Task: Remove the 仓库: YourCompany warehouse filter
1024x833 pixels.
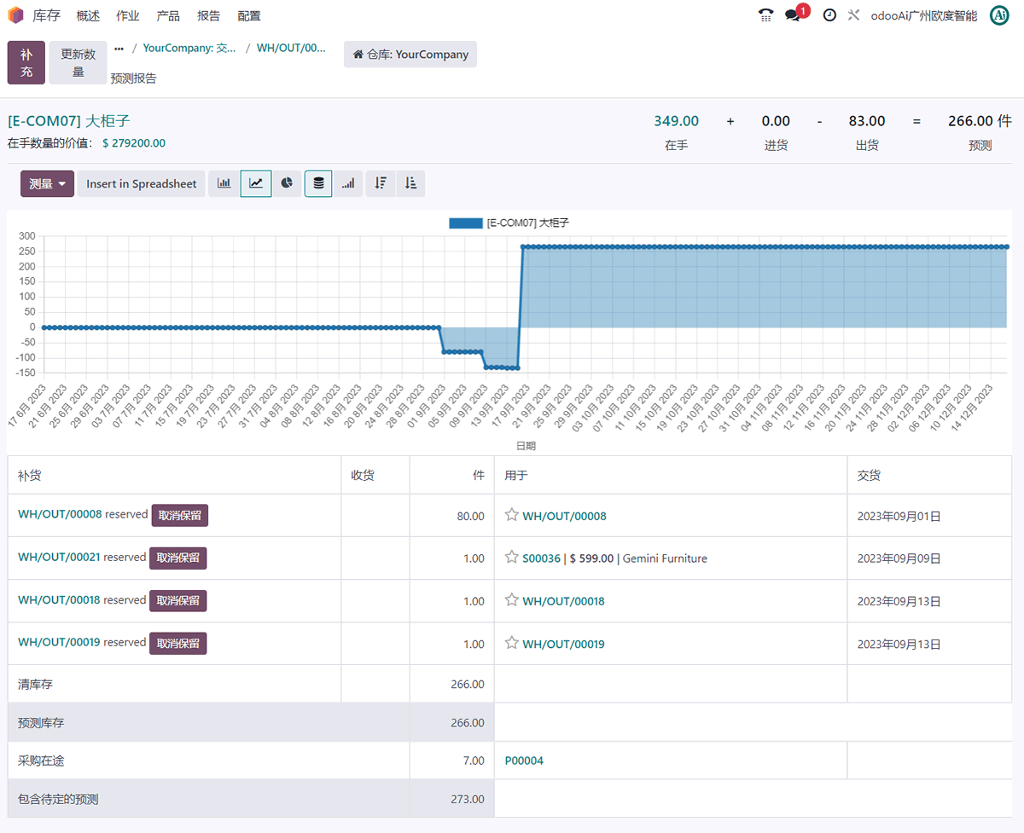Action: pos(410,54)
